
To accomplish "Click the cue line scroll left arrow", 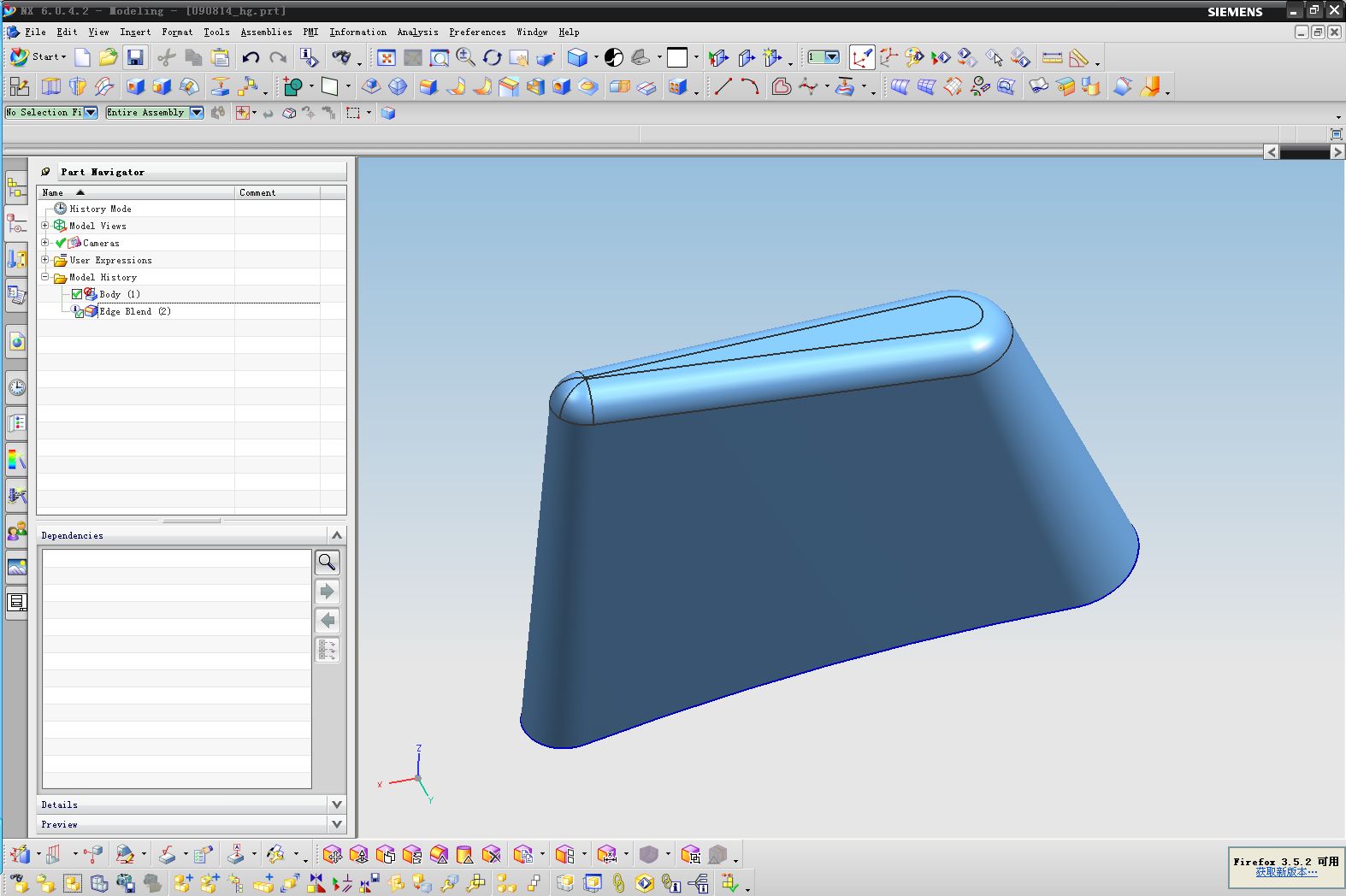I will coord(1272,151).
